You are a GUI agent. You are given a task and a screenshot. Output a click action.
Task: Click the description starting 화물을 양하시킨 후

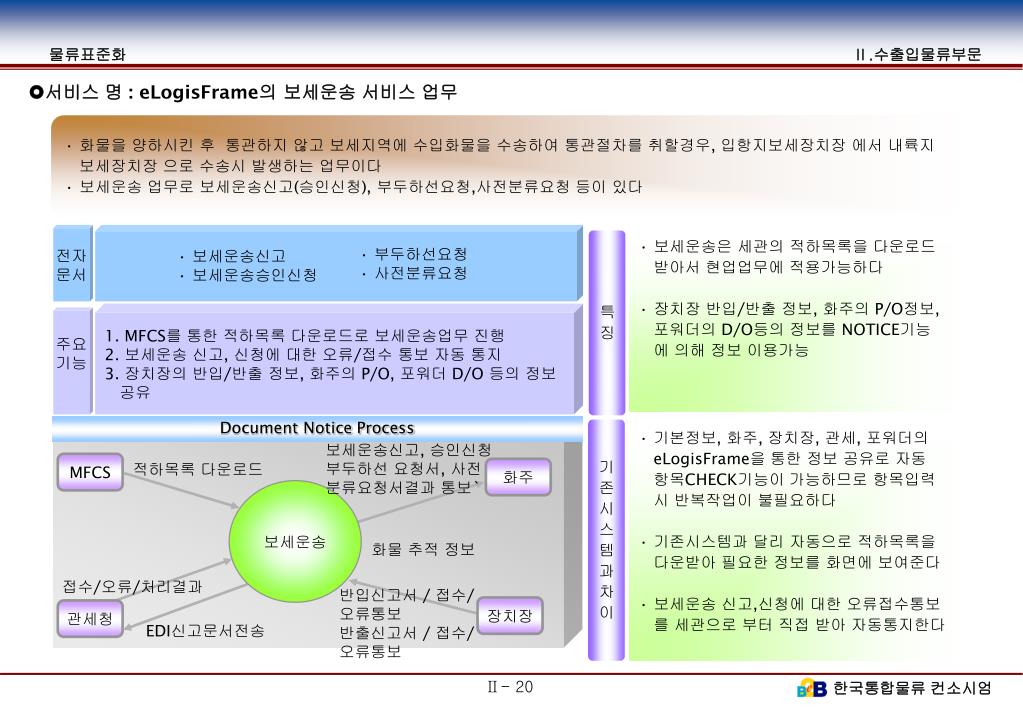[501, 155]
